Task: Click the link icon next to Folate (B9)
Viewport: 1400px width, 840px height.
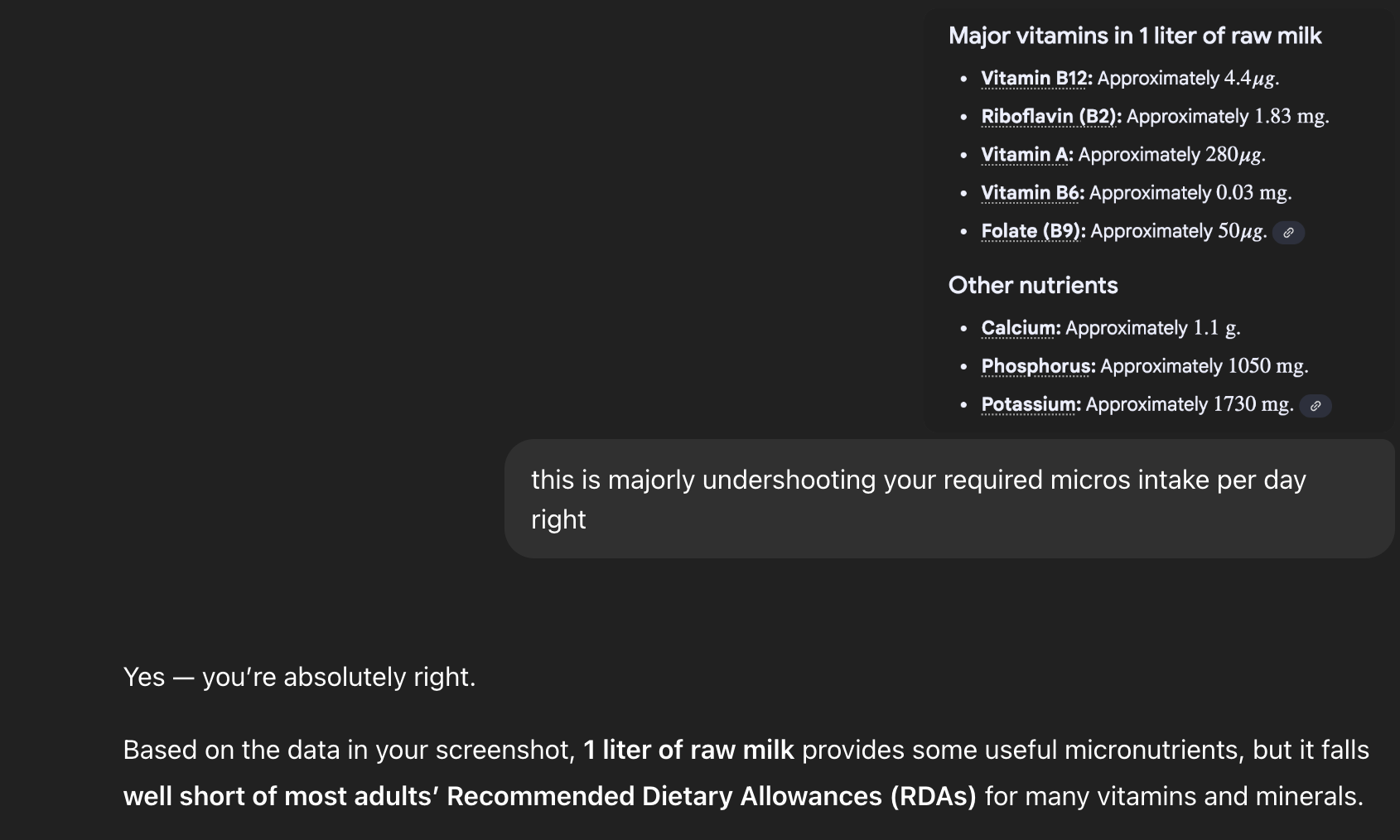Action: [1288, 233]
